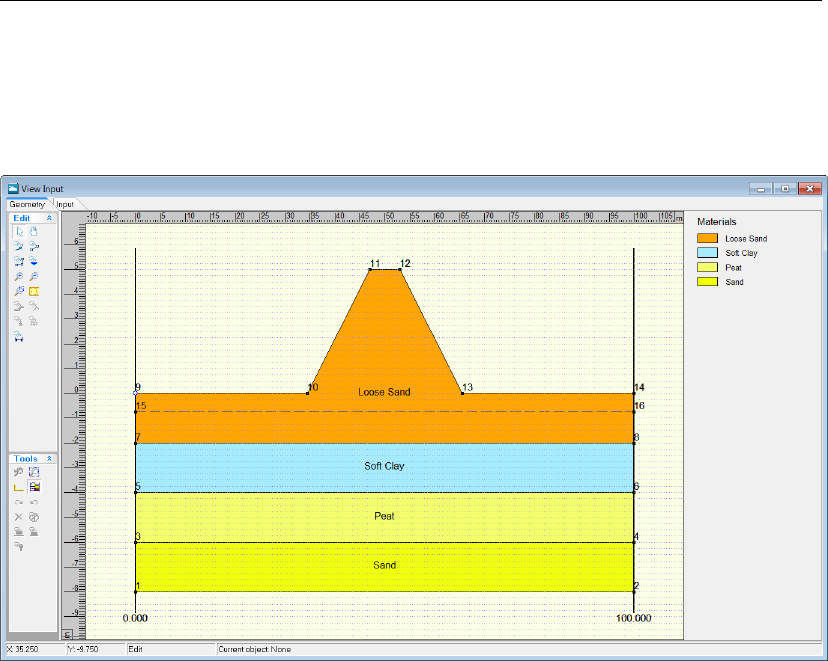
Task: Click the greyed circular regenerate icon in Tools
Action: pos(34,517)
